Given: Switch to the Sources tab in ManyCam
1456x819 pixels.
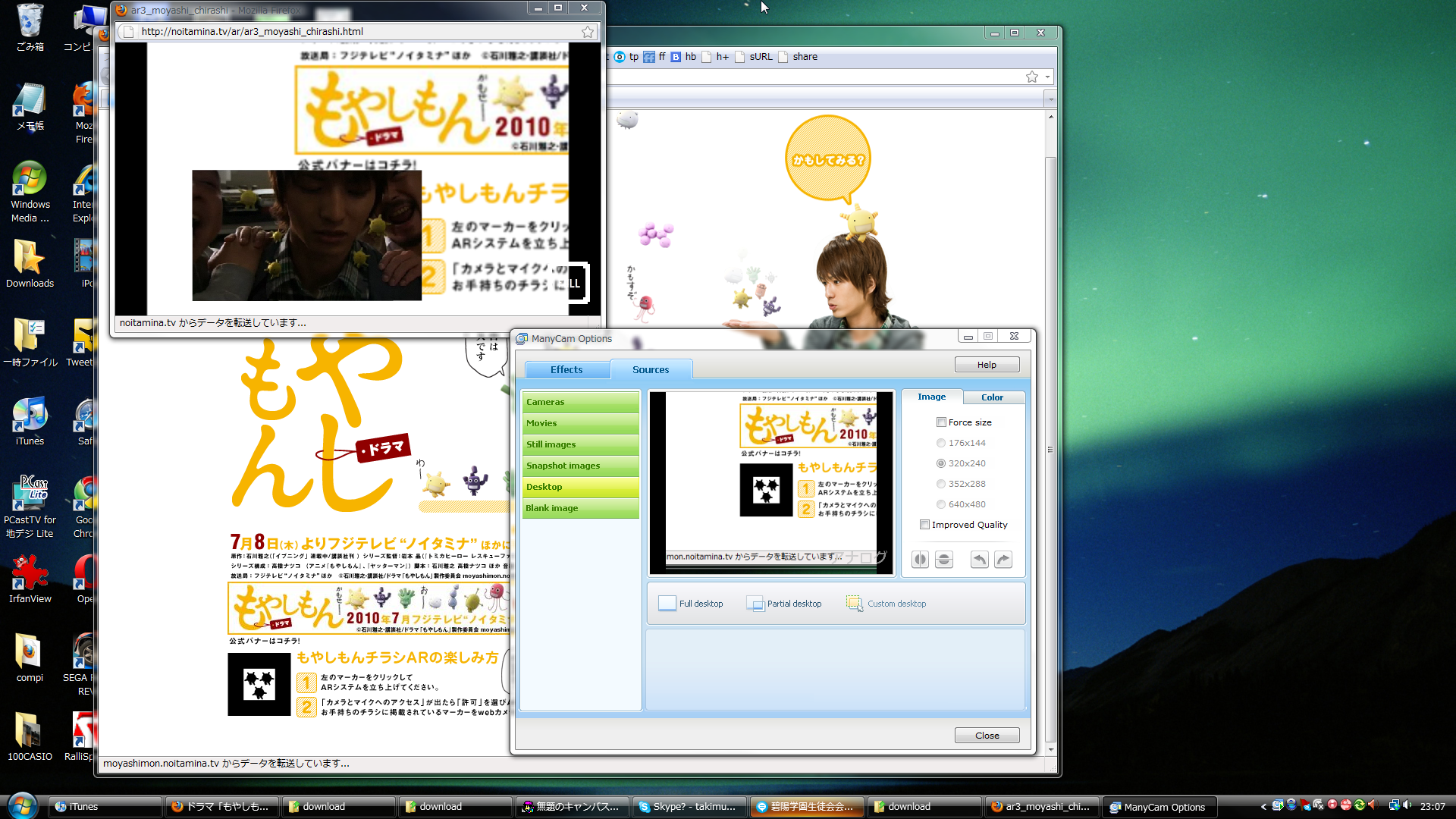Looking at the screenshot, I should coord(651,369).
